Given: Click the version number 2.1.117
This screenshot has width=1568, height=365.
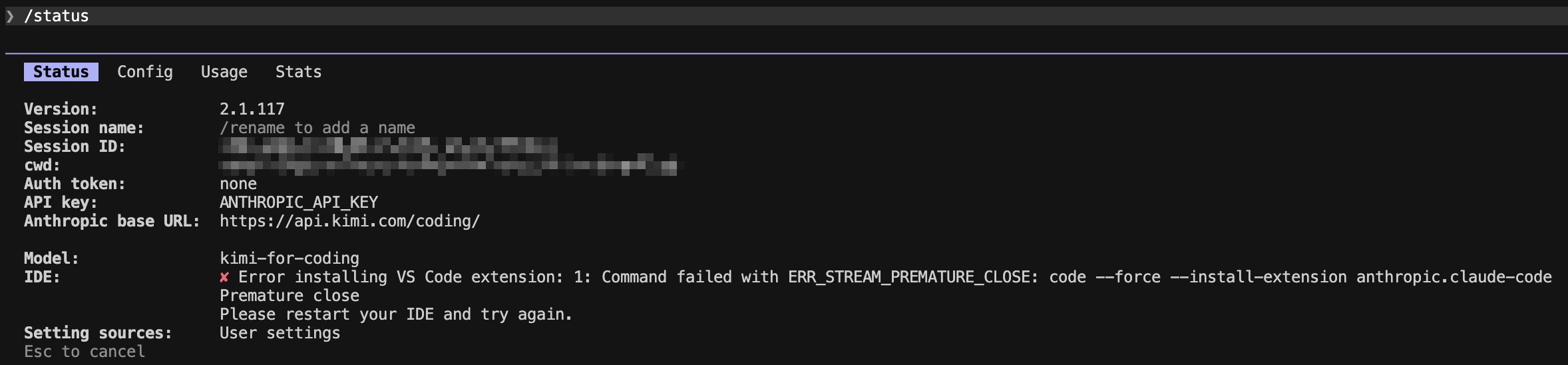Looking at the screenshot, I should pos(252,109).
